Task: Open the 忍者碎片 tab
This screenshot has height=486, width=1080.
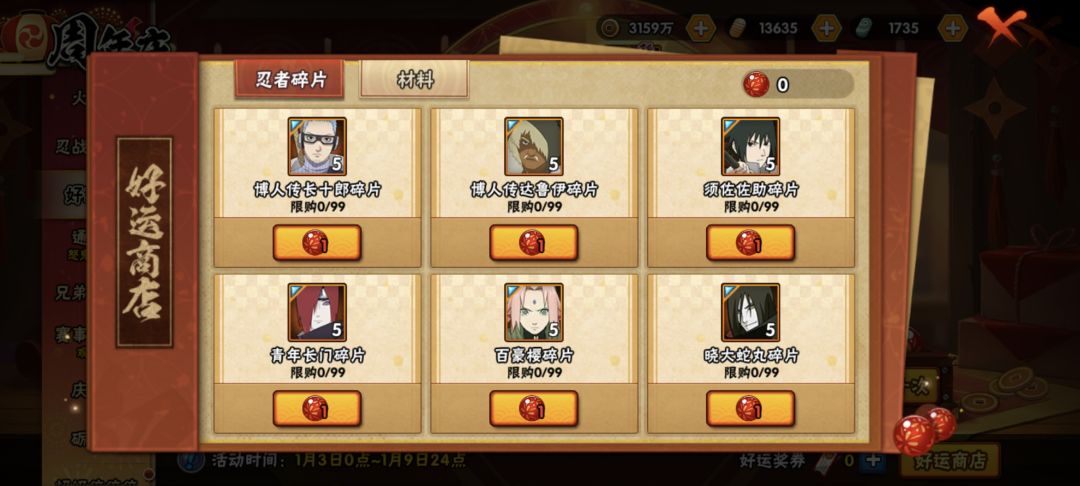Action: (289, 79)
